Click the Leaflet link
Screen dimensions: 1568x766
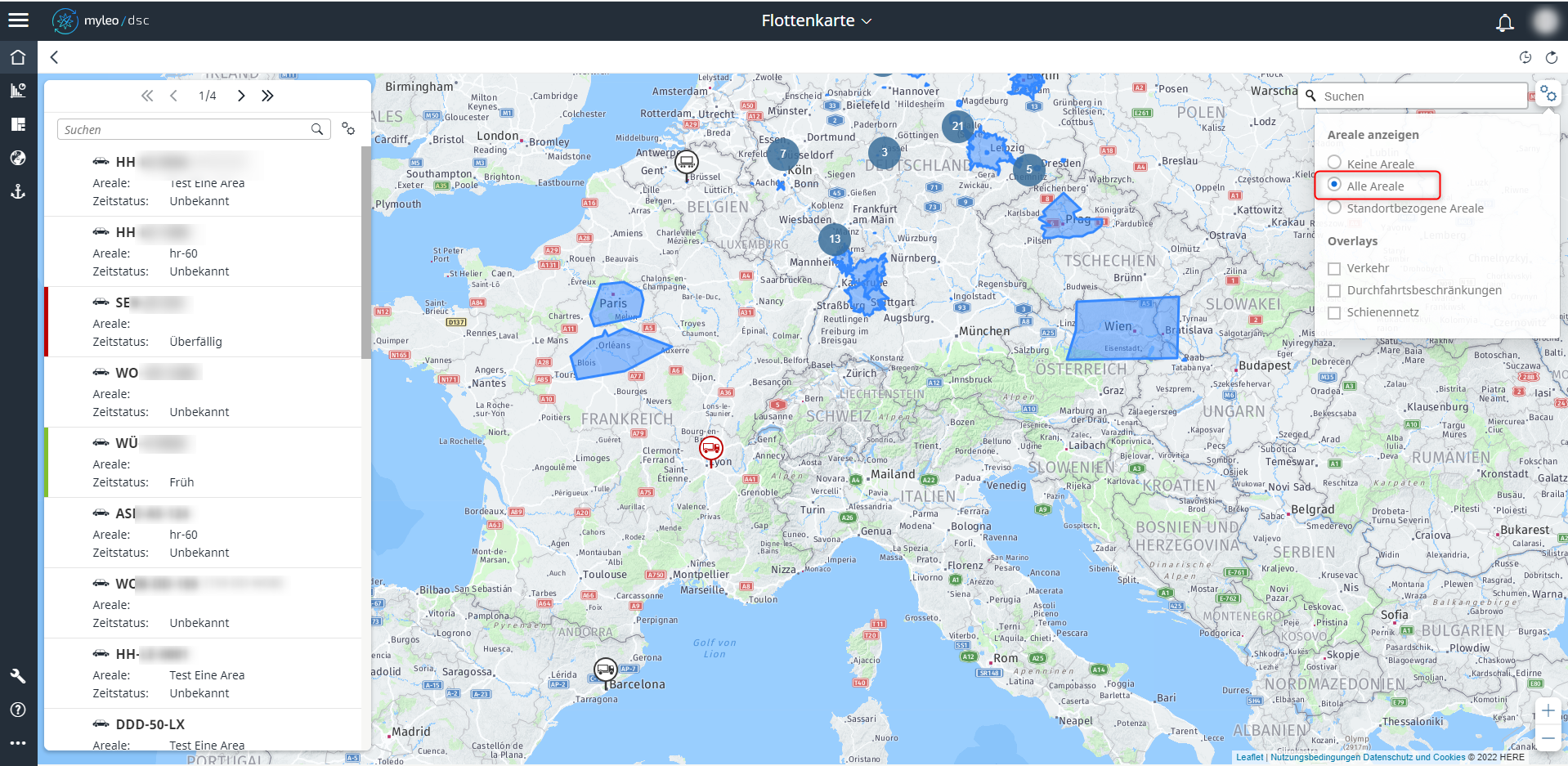click(1249, 757)
